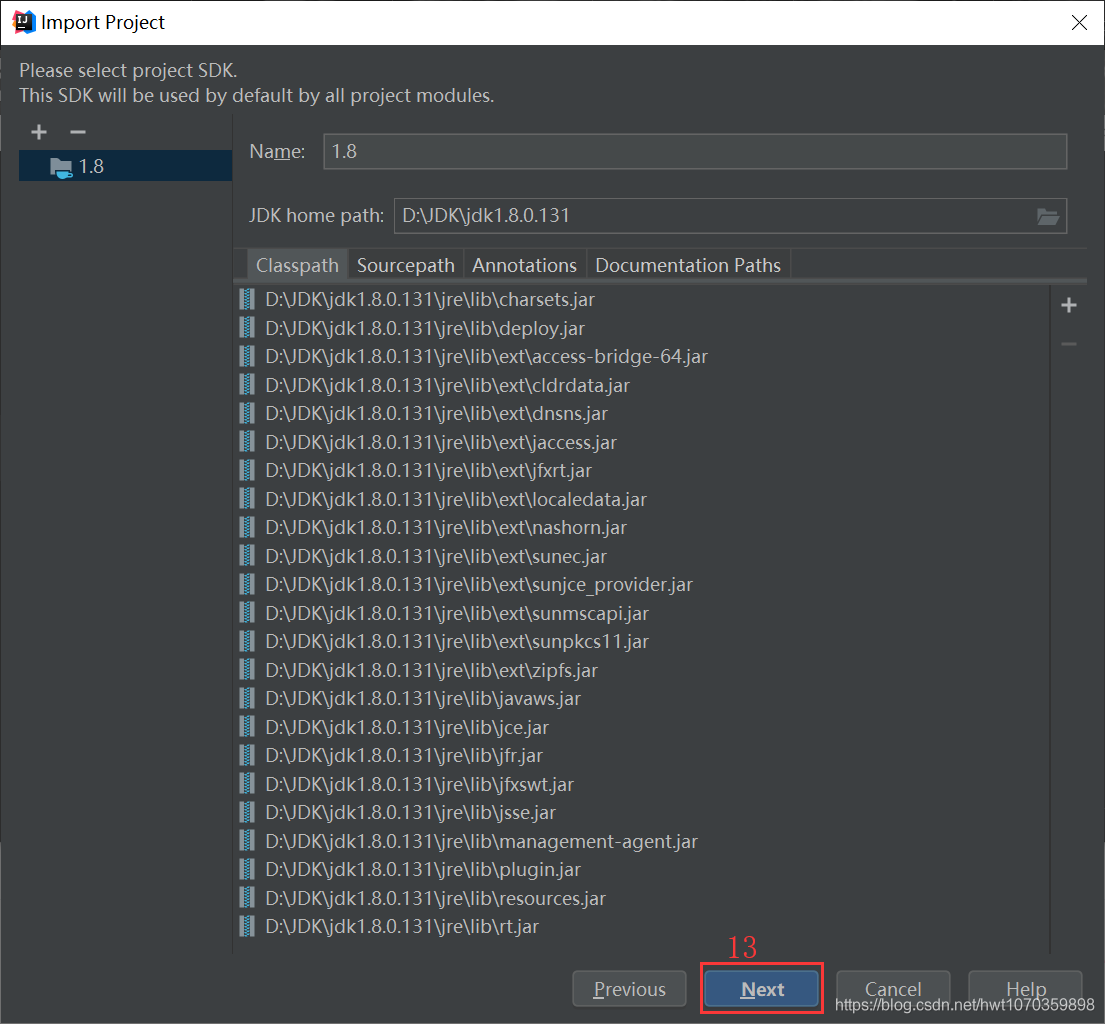Click the jar icon beside jfxrt.jar
This screenshot has width=1105, height=1024.
[x=247, y=471]
